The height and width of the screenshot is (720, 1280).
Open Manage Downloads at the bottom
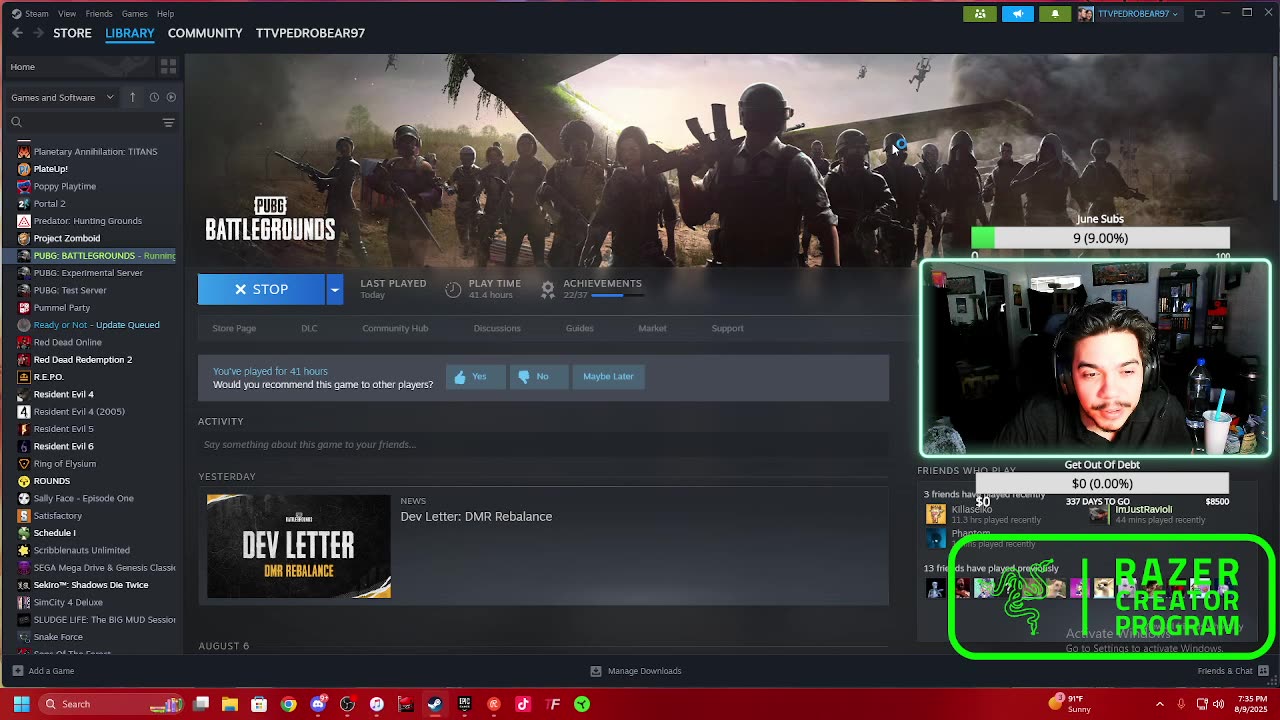click(x=636, y=671)
